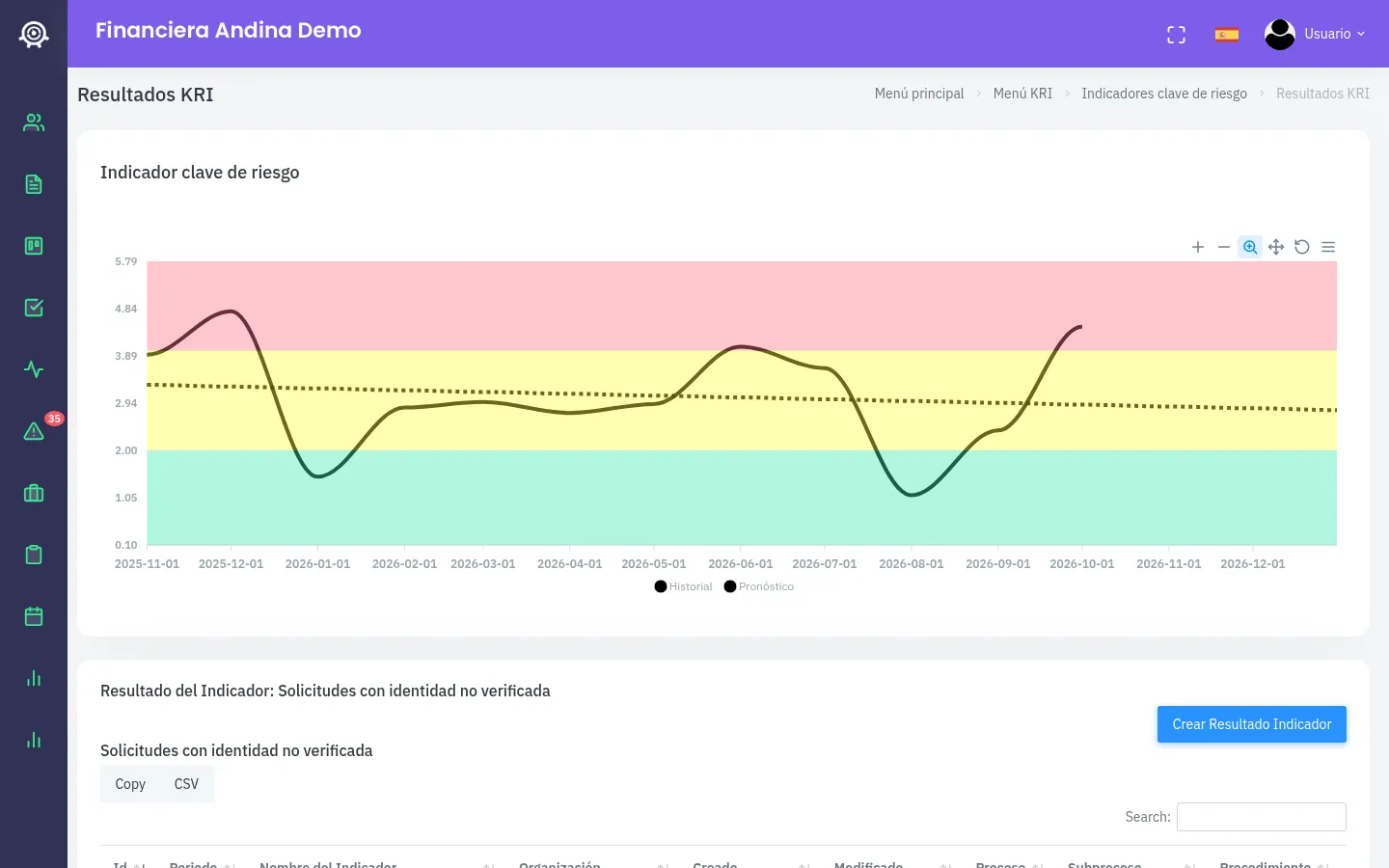The width and height of the screenshot is (1389, 868).
Task: Open the chart export hamburger menu
Action: [x=1328, y=247]
